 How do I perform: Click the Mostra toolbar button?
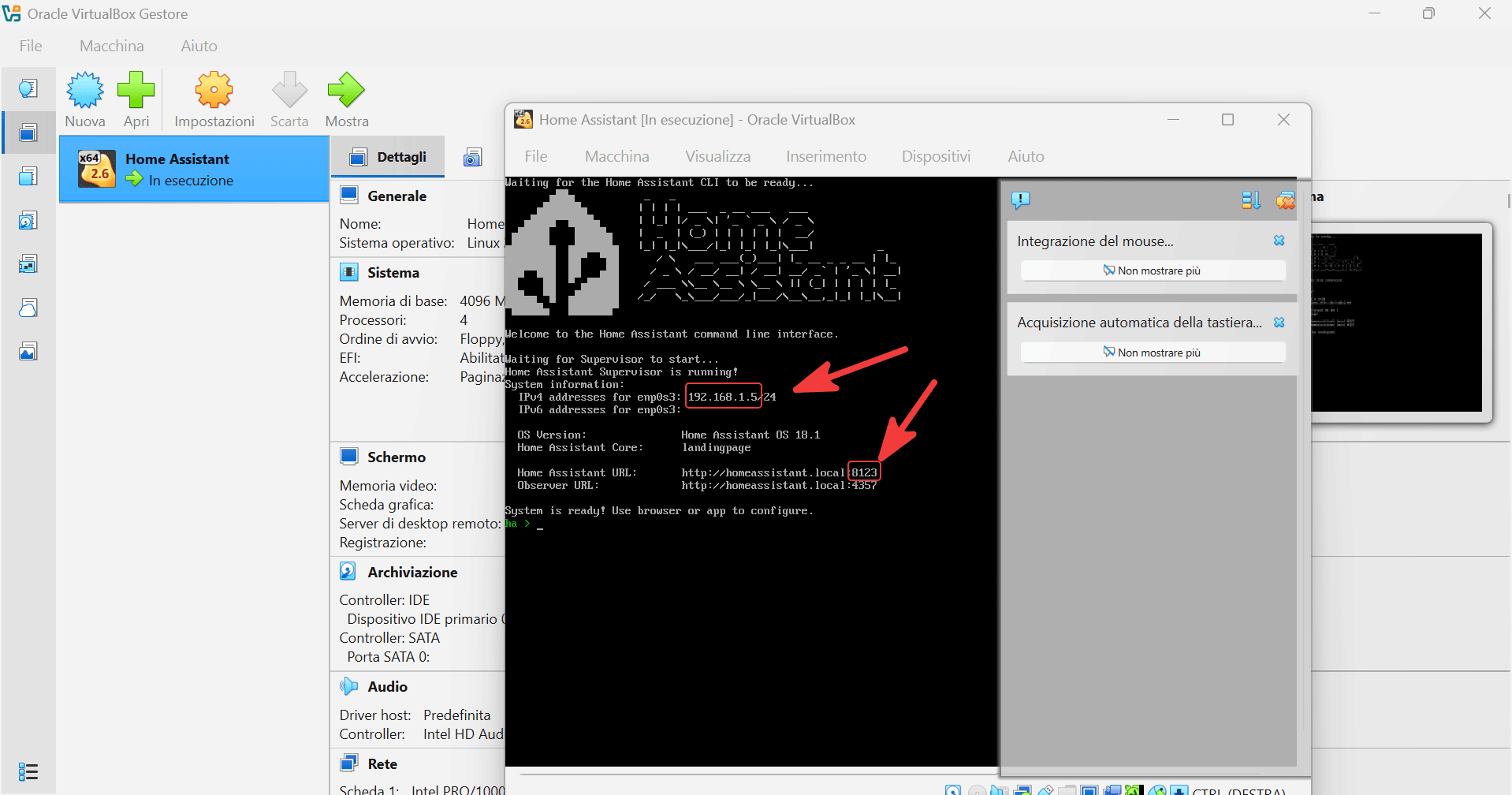point(347,99)
